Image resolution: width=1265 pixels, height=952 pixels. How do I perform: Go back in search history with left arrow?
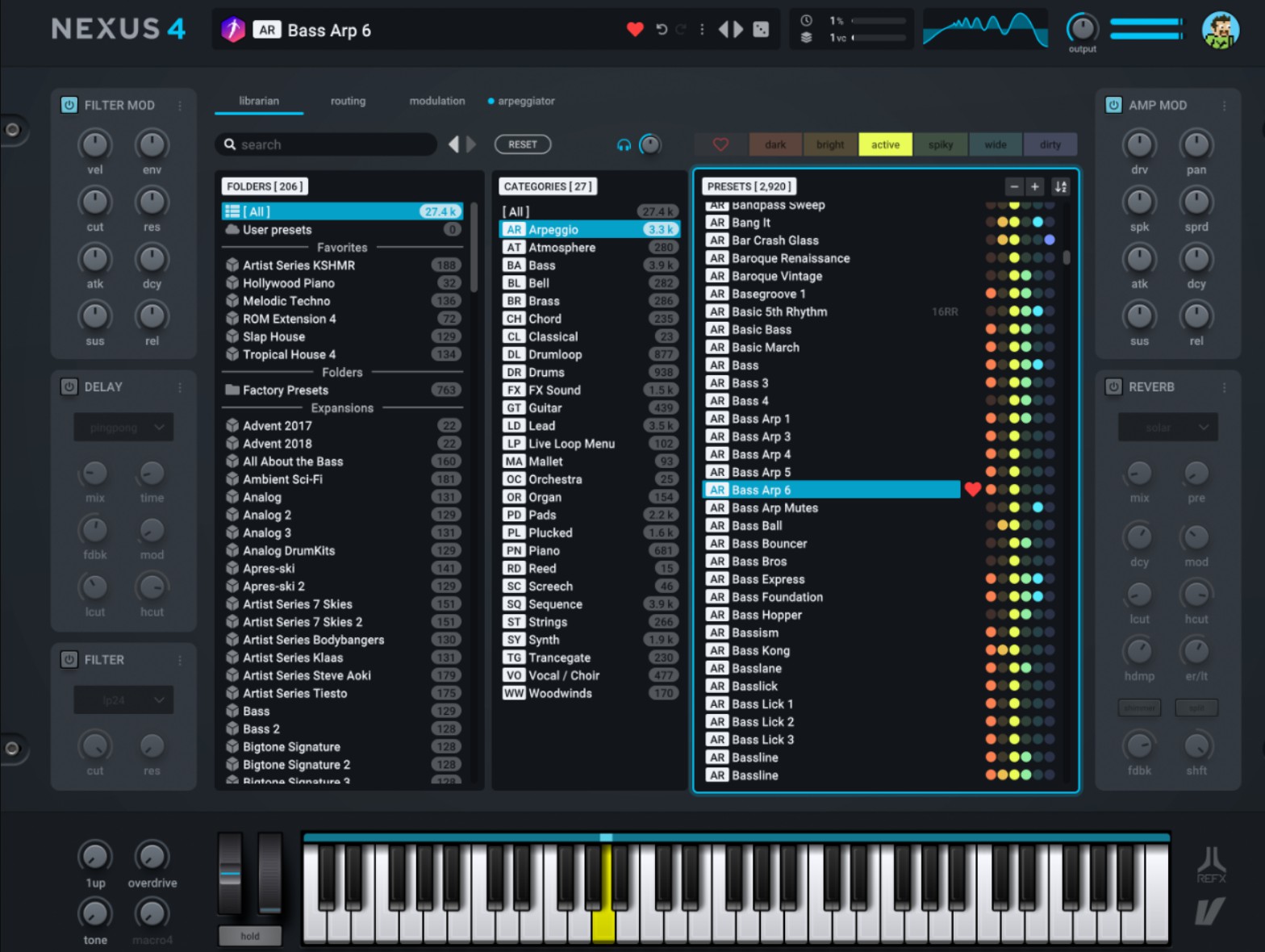click(x=453, y=144)
